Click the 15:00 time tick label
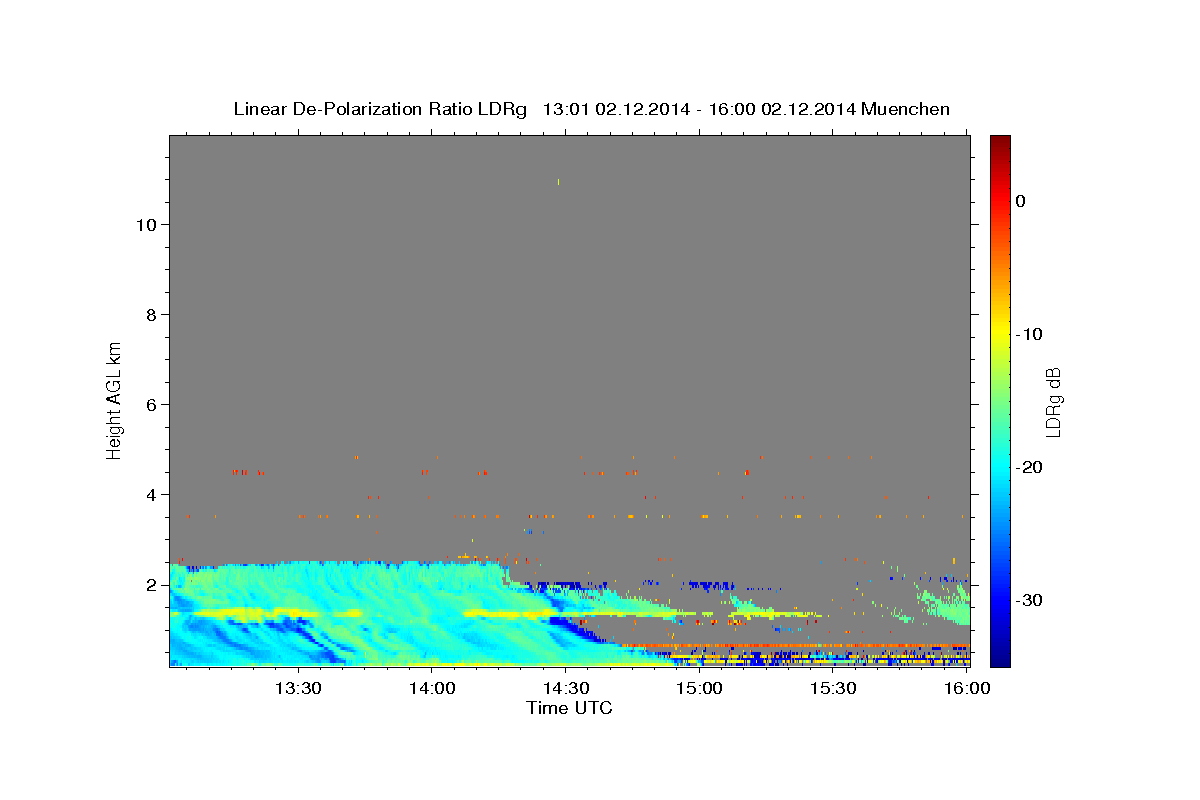 pos(699,689)
